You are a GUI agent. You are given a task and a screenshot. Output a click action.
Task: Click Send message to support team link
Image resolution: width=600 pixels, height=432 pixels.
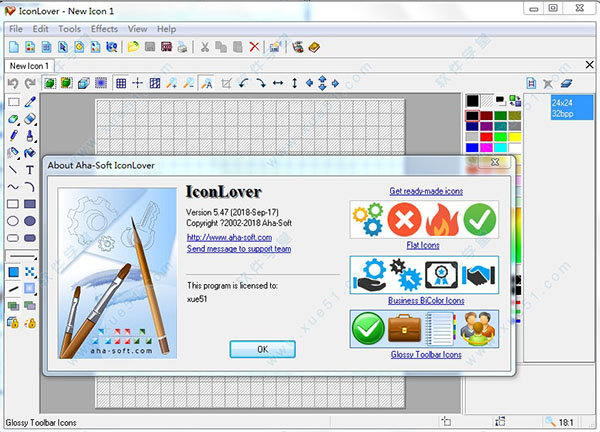(x=239, y=249)
